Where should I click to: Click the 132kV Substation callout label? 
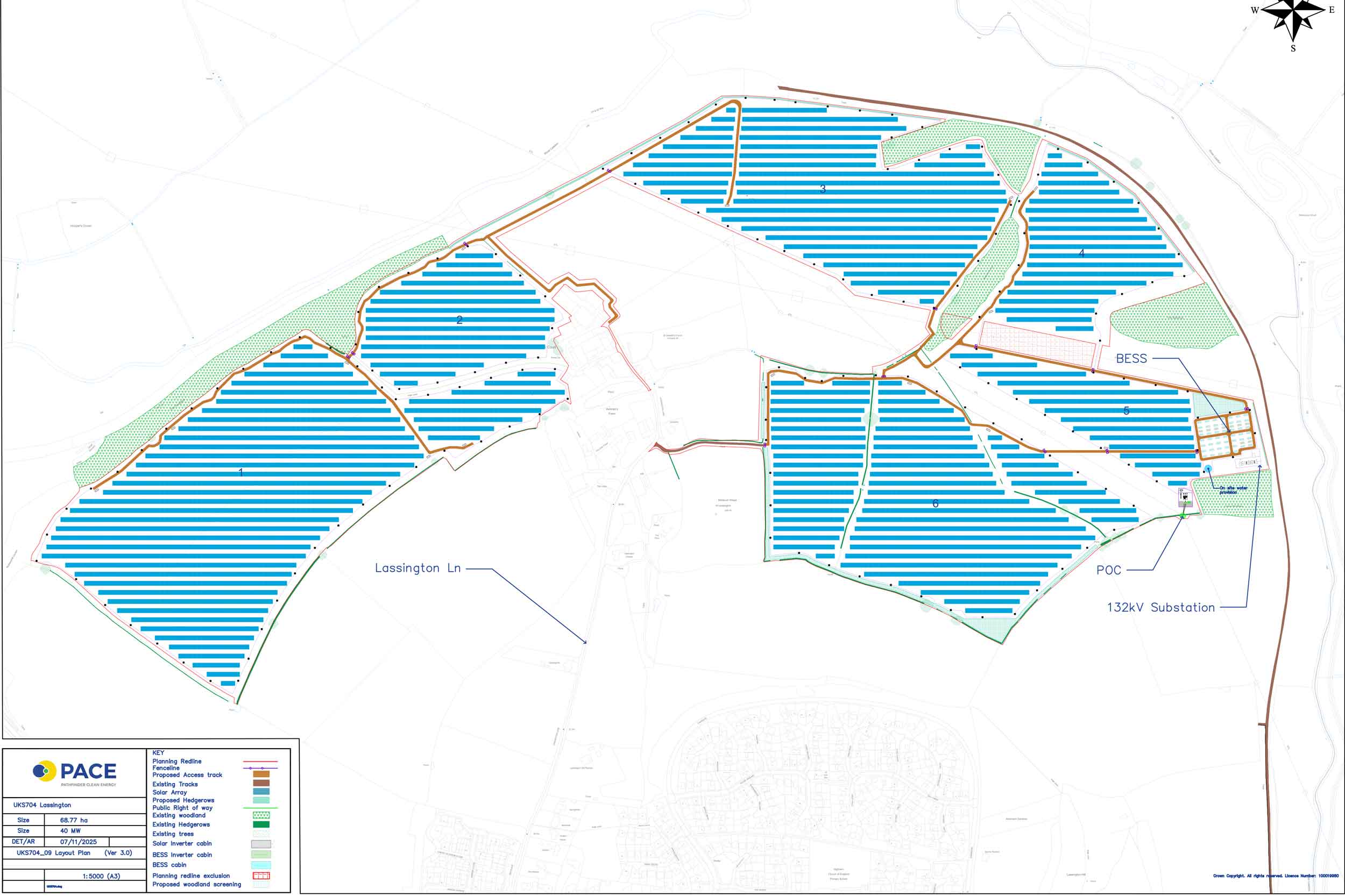coord(1161,607)
